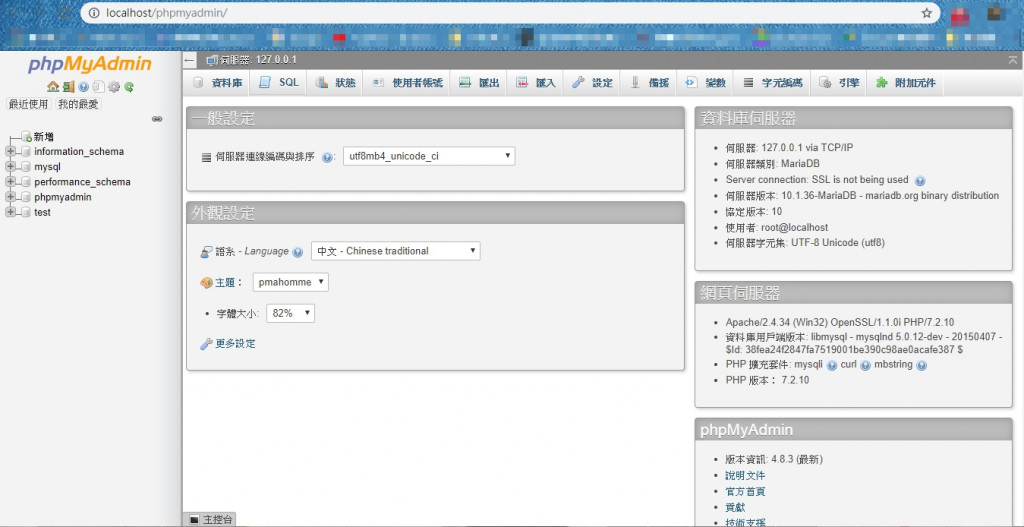Expand the test database node
The image size is (1024, 527).
point(10,212)
